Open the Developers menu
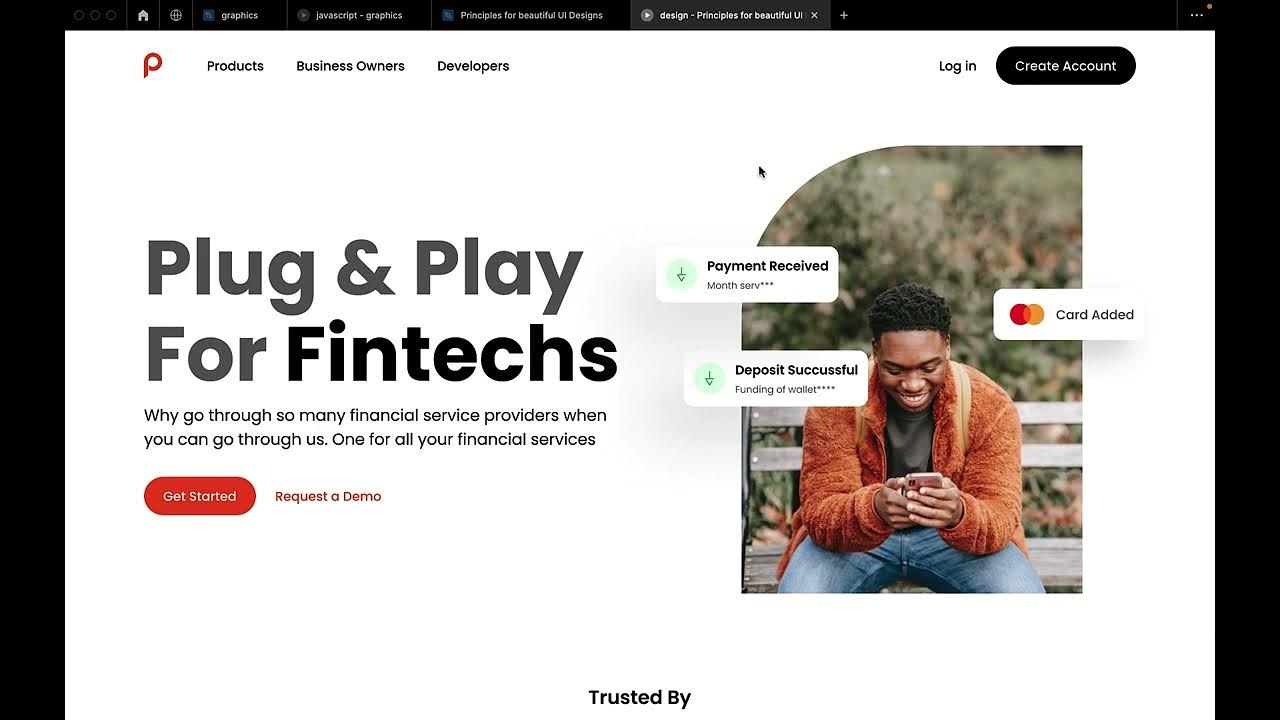 (473, 66)
